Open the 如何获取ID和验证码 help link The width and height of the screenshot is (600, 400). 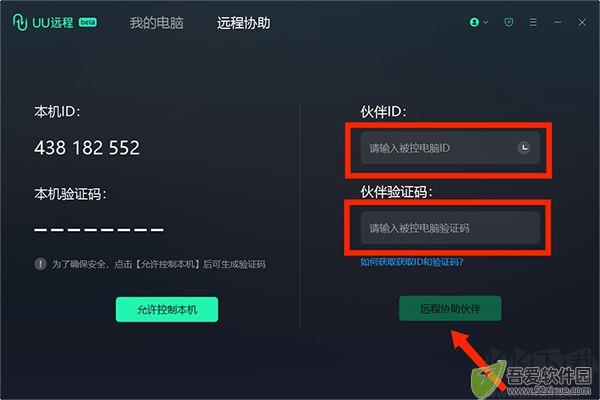point(412,262)
